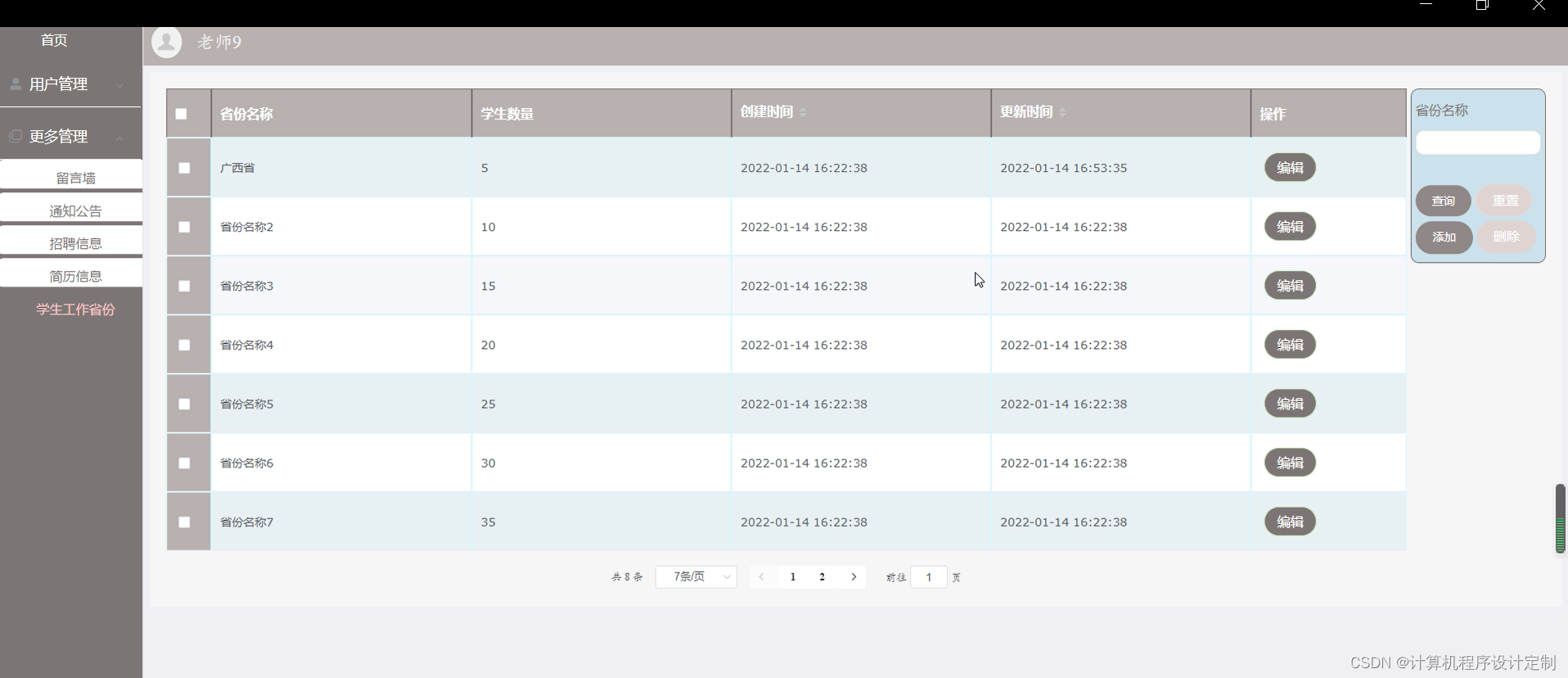
Task: Open the 7条/页 page size dropdown
Action: pos(696,577)
